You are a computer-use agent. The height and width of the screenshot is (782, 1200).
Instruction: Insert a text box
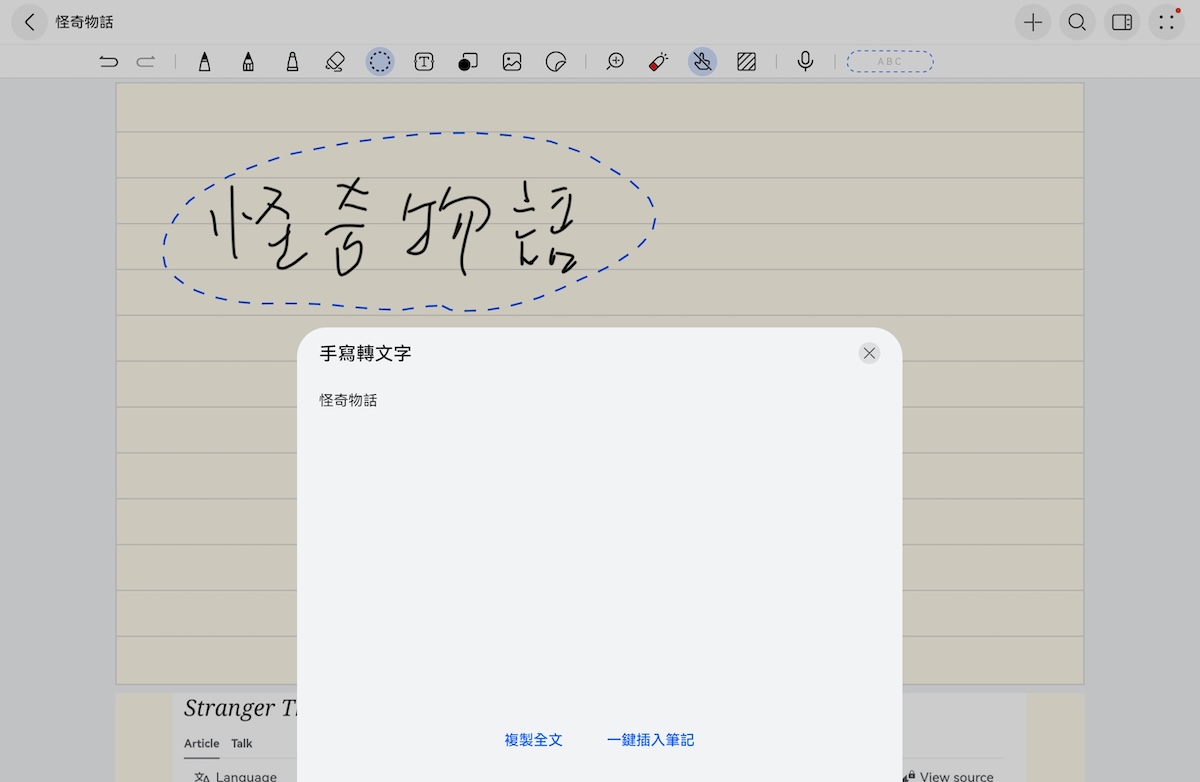point(424,62)
